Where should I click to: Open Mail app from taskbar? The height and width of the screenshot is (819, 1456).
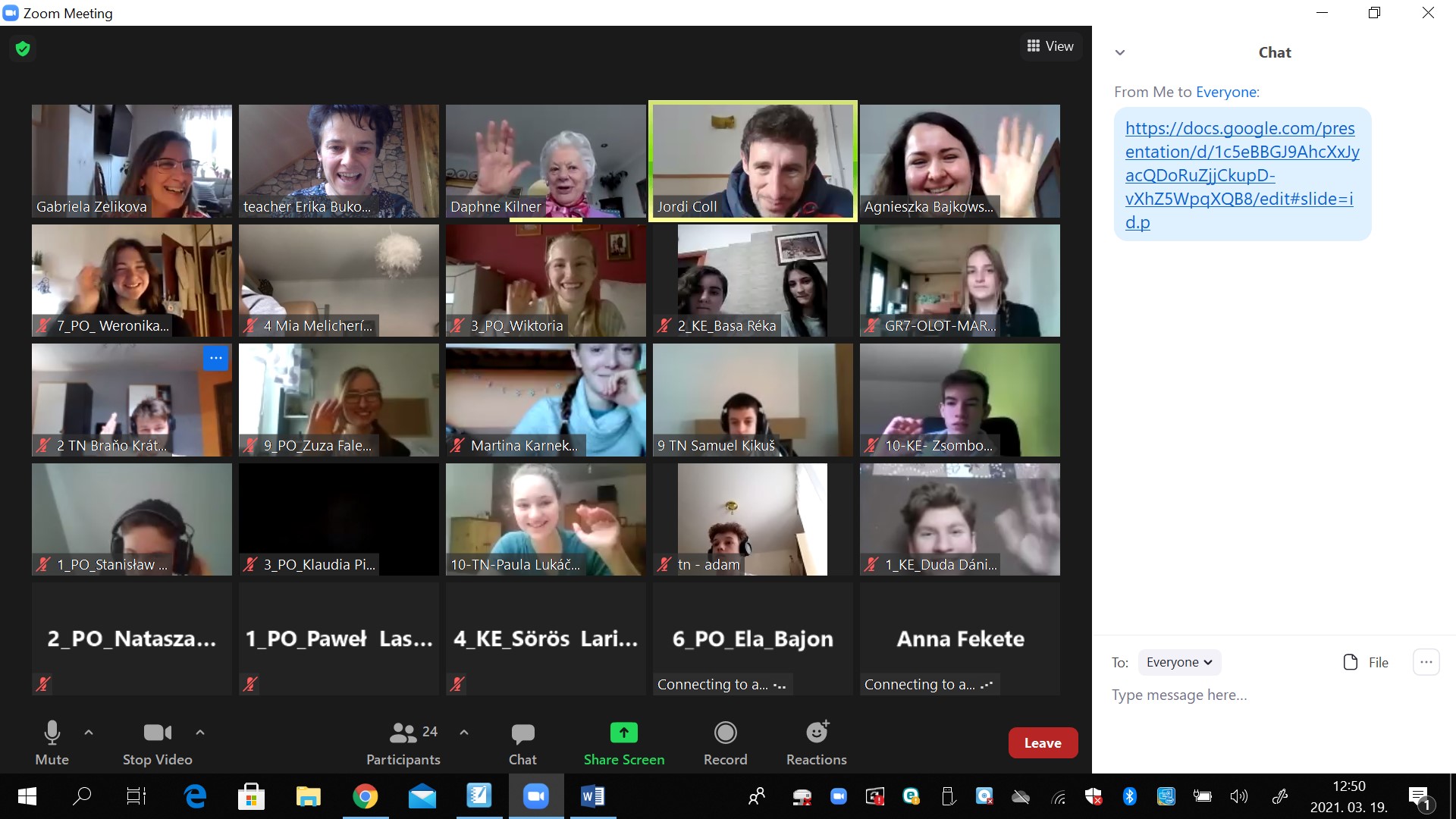[422, 796]
